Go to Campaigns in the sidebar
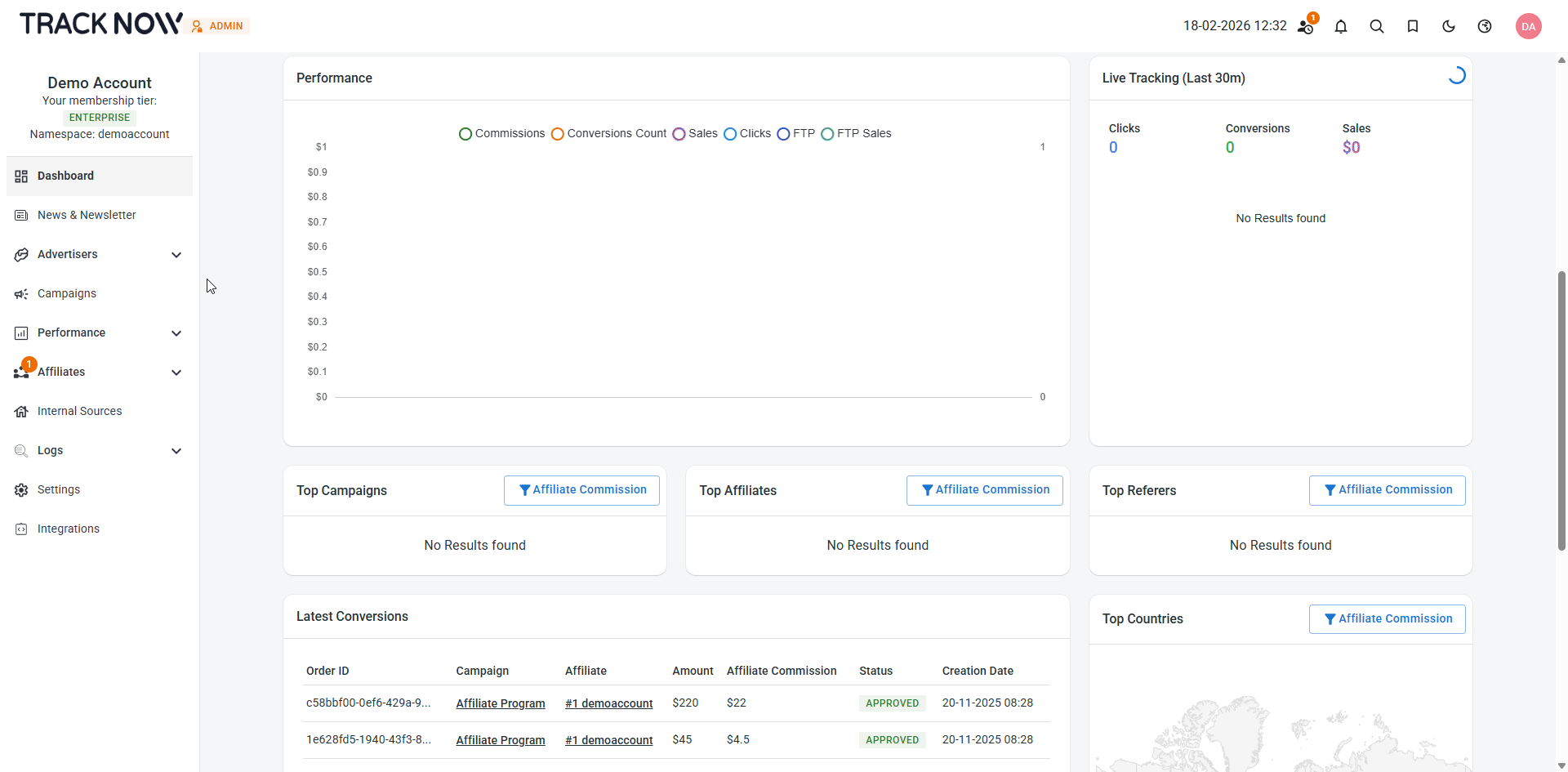This screenshot has height=772, width=1568. pyautogui.click(x=67, y=294)
